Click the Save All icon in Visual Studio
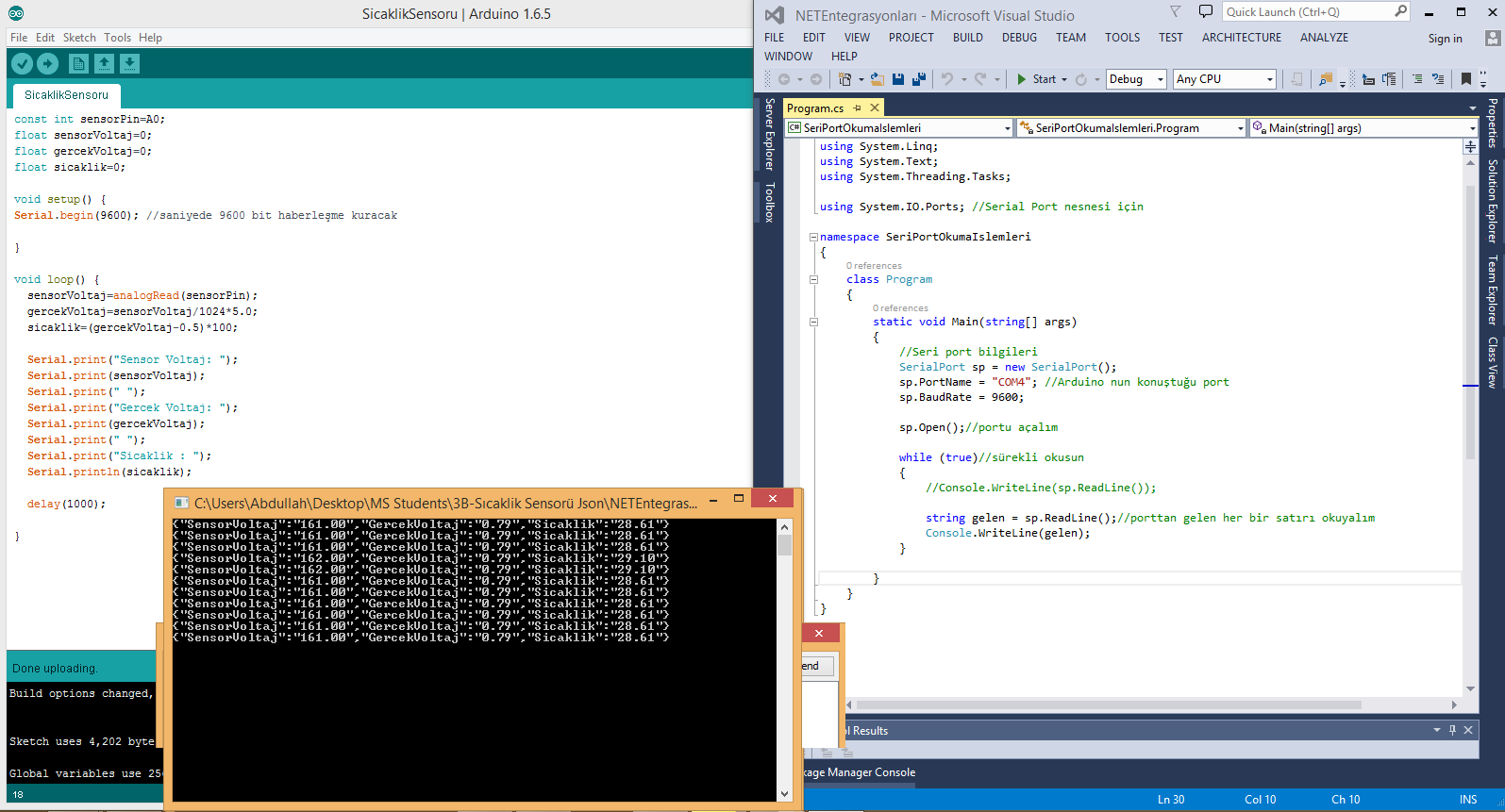The width and height of the screenshot is (1505, 812). [919, 79]
